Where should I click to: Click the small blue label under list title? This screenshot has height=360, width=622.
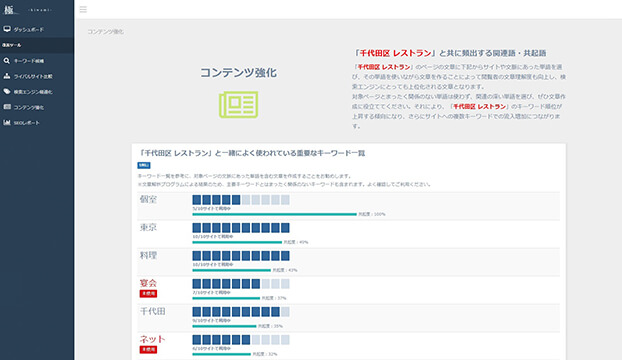(144, 165)
